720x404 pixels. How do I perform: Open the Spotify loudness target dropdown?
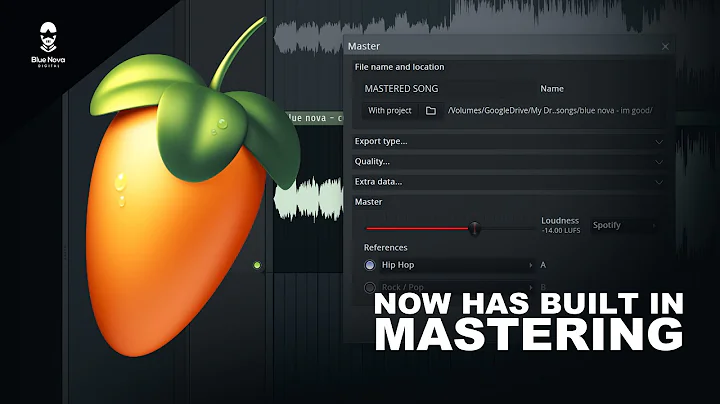(623, 225)
